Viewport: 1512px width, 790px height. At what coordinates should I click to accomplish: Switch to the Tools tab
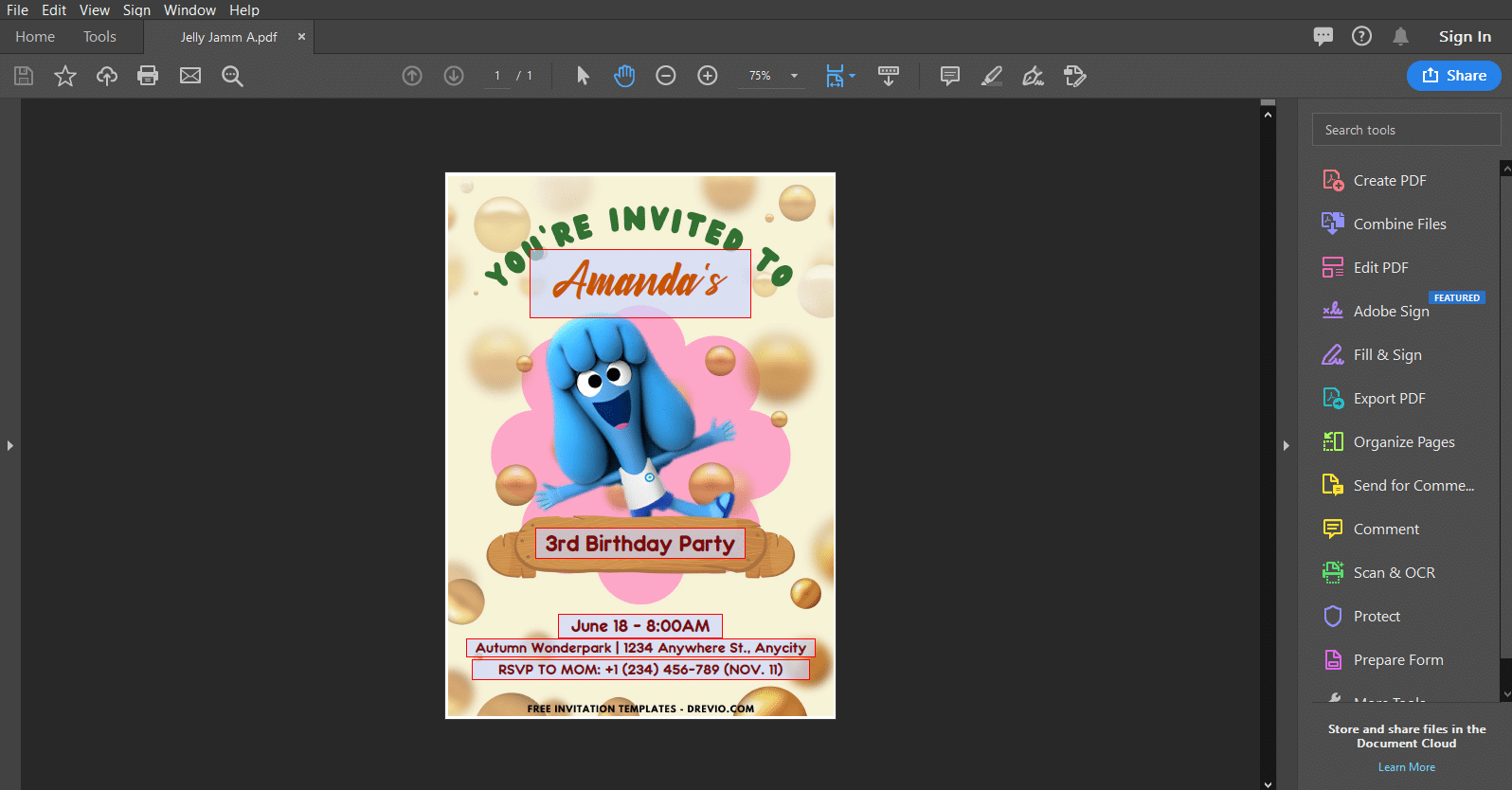tap(99, 37)
